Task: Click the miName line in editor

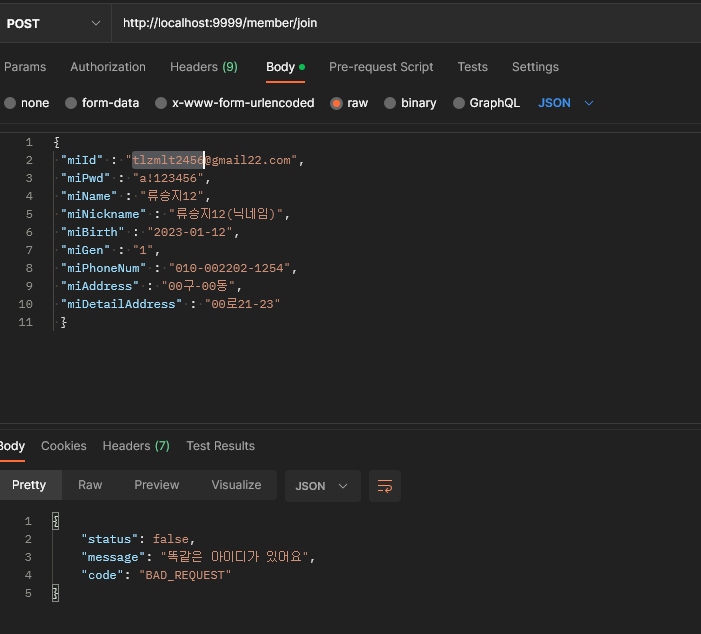Action: (135, 196)
